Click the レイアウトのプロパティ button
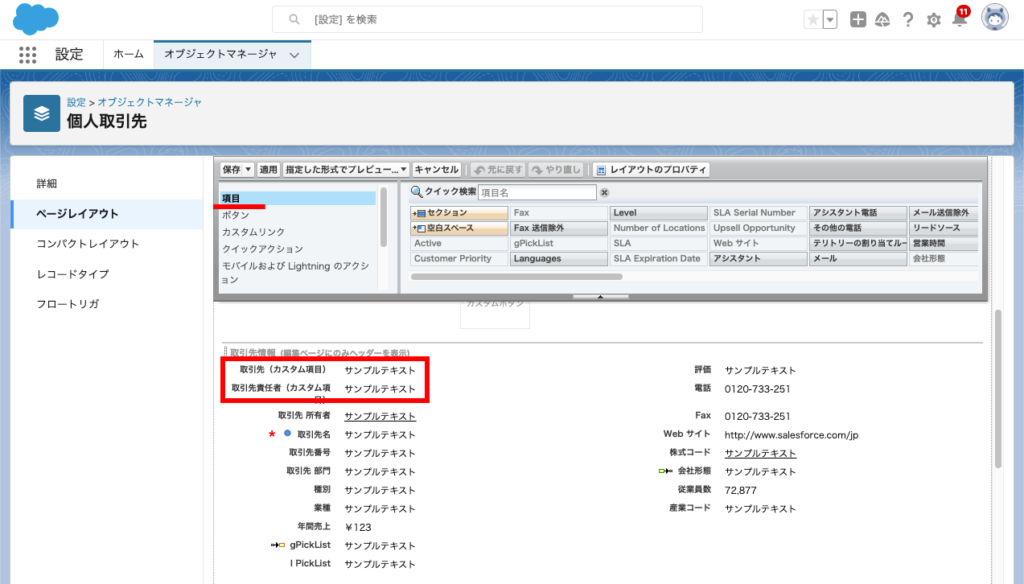This screenshot has height=584, width=1024. (652, 170)
